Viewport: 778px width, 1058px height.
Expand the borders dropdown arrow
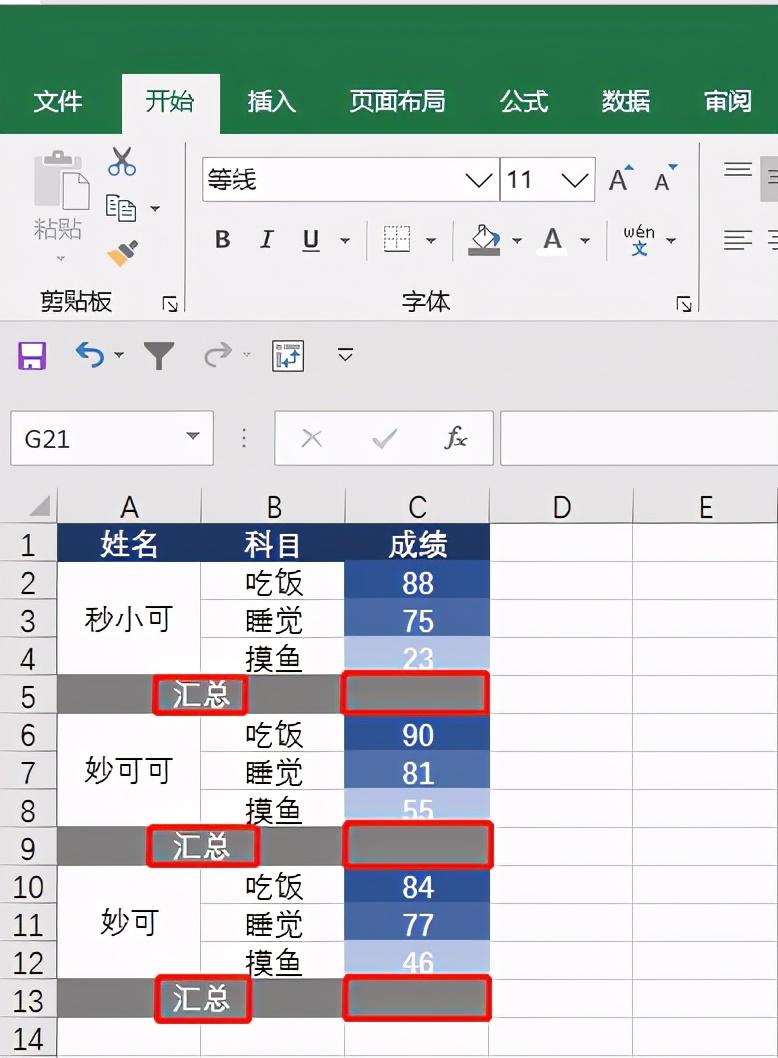tap(431, 240)
